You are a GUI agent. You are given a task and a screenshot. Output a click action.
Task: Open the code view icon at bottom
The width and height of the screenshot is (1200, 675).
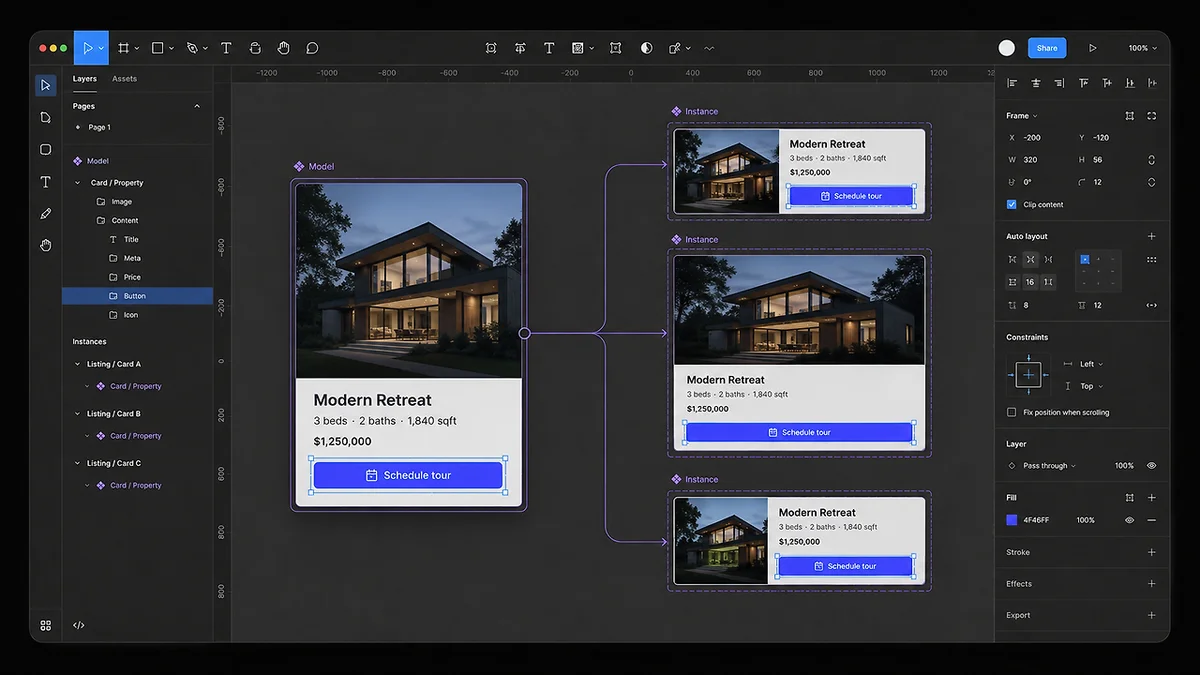tap(79, 625)
